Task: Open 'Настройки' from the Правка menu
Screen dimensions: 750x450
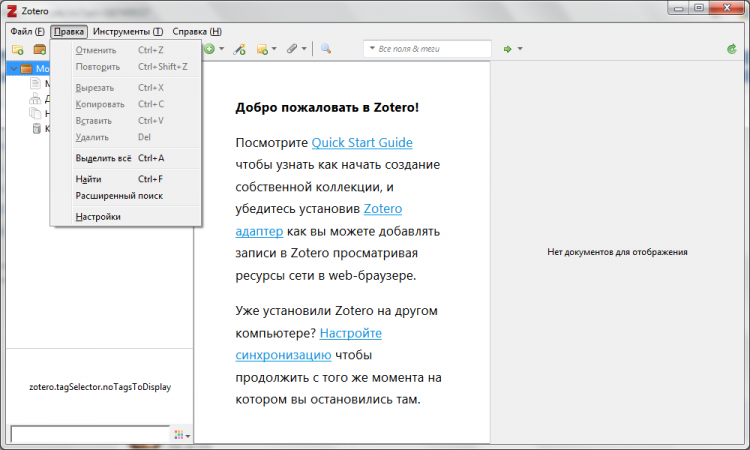Action: click(x=98, y=216)
